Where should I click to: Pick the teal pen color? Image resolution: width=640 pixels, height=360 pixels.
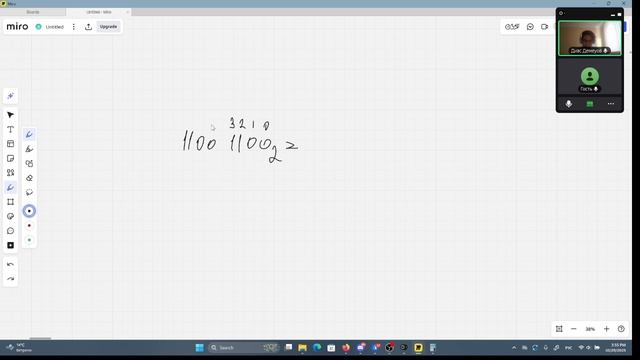pyautogui.click(x=29, y=240)
